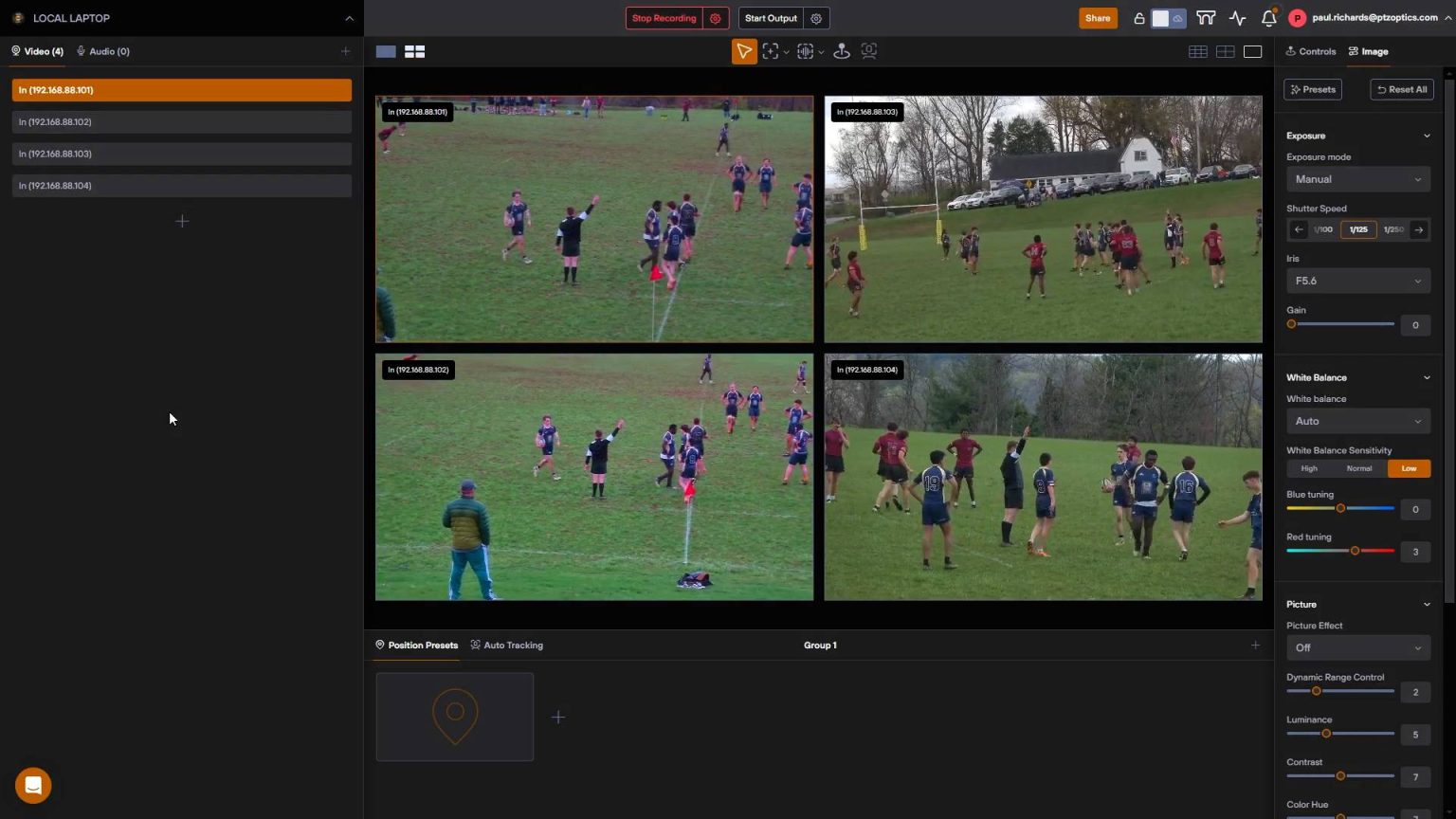Image resolution: width=1456 pixels, height=819 pixels.
Task: Add a new video source with top plus
Action: click(345, 51)
